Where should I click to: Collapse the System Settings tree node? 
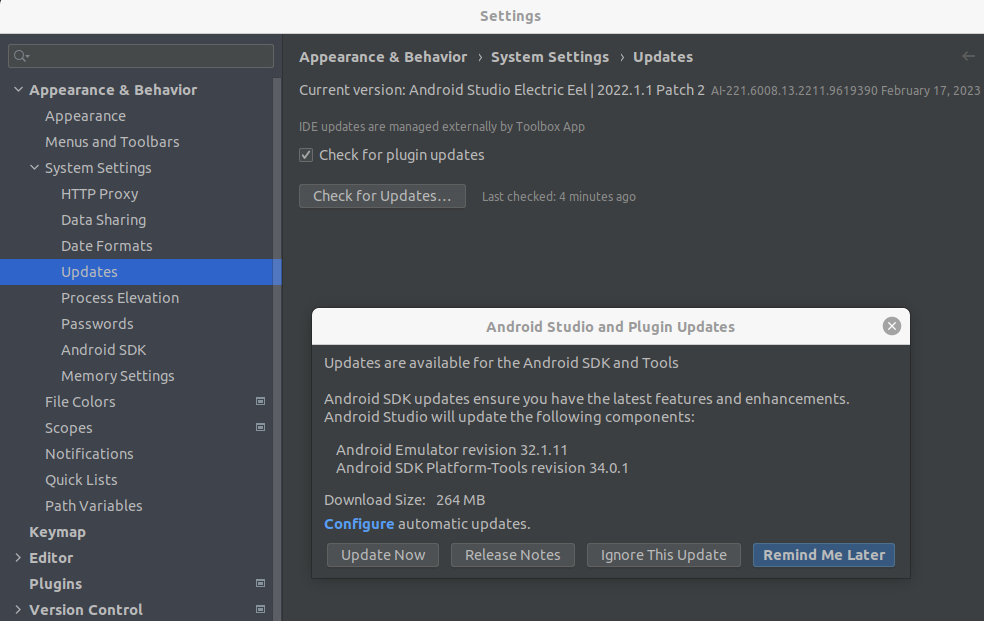tap(35, 167)
